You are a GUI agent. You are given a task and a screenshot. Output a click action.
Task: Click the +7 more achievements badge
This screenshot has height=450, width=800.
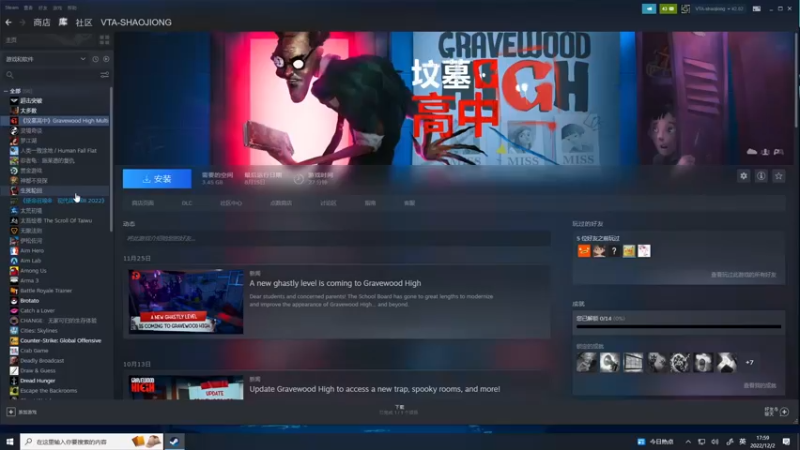[x=749, y=362]
